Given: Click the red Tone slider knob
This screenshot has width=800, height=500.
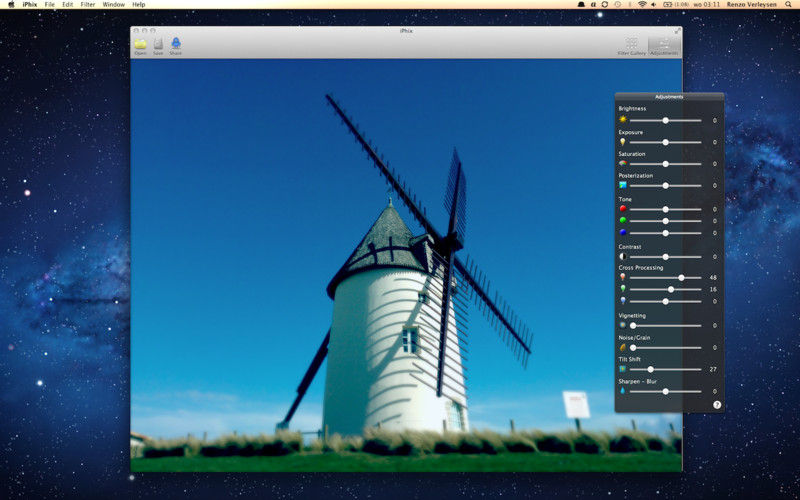Looking at the screenshot, I should tap(665, 209).
